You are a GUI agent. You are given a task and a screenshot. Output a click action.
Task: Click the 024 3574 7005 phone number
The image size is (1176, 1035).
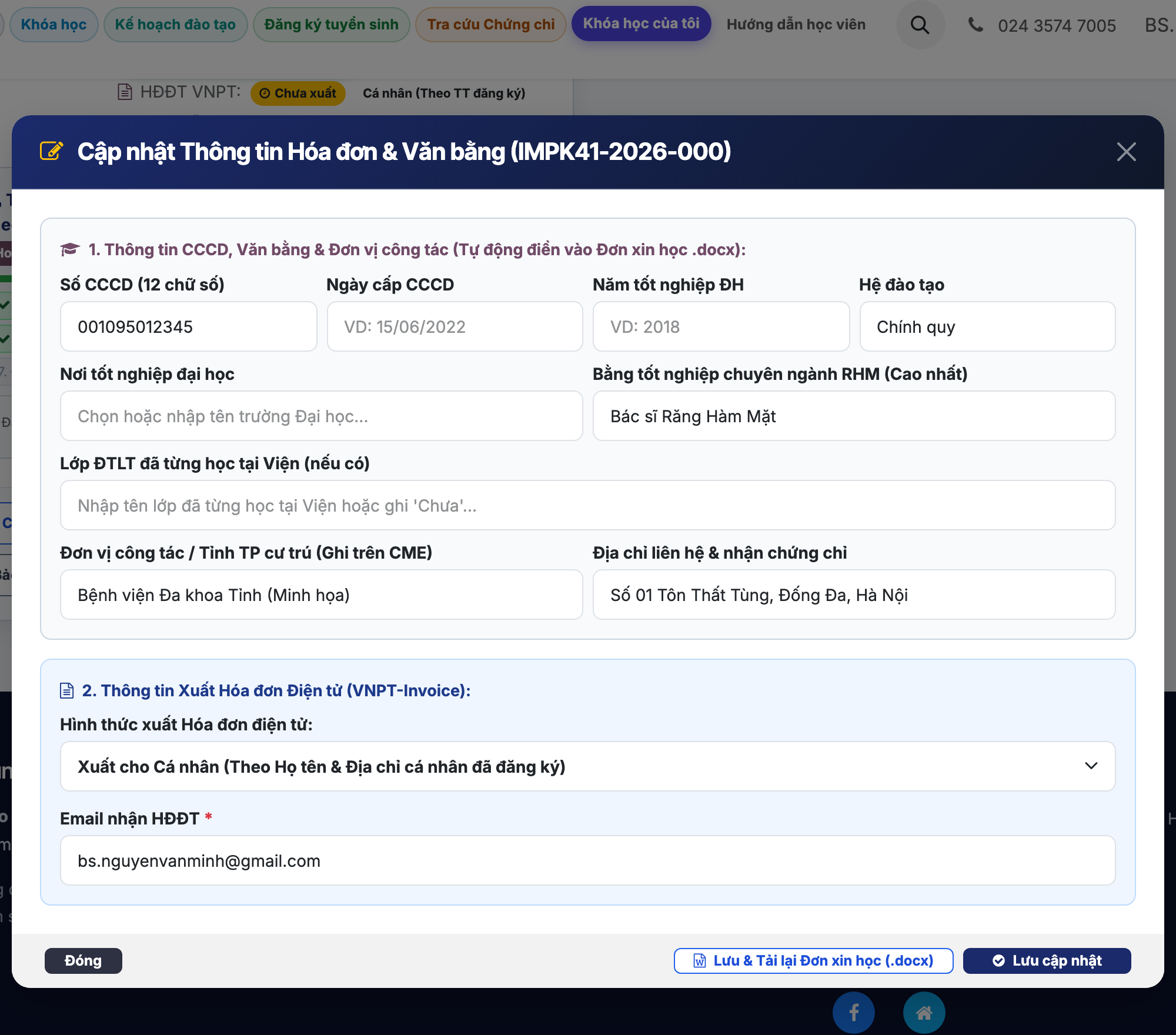click(1057, 25)
